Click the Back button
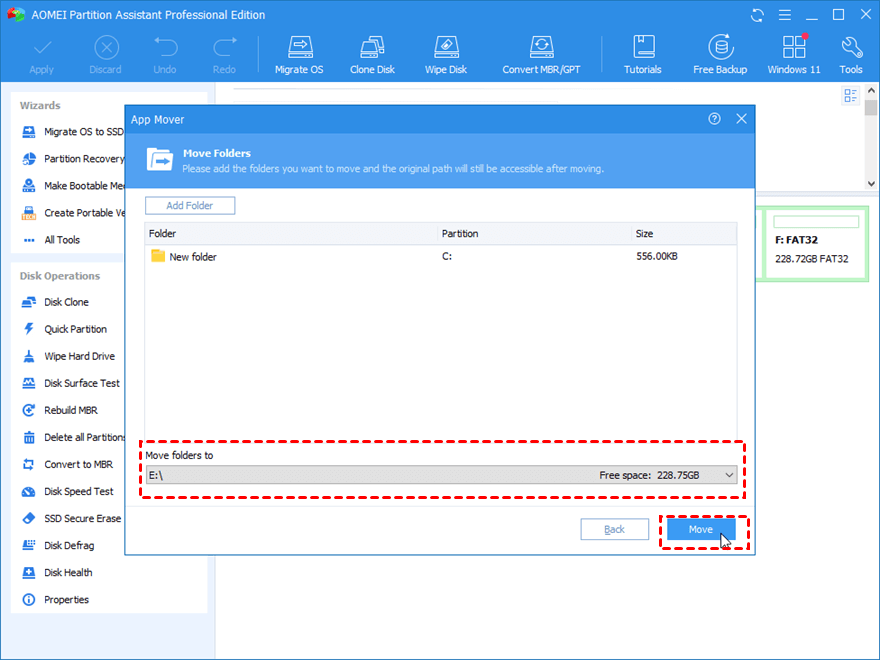The image size is (880, 660). point(615,529)
